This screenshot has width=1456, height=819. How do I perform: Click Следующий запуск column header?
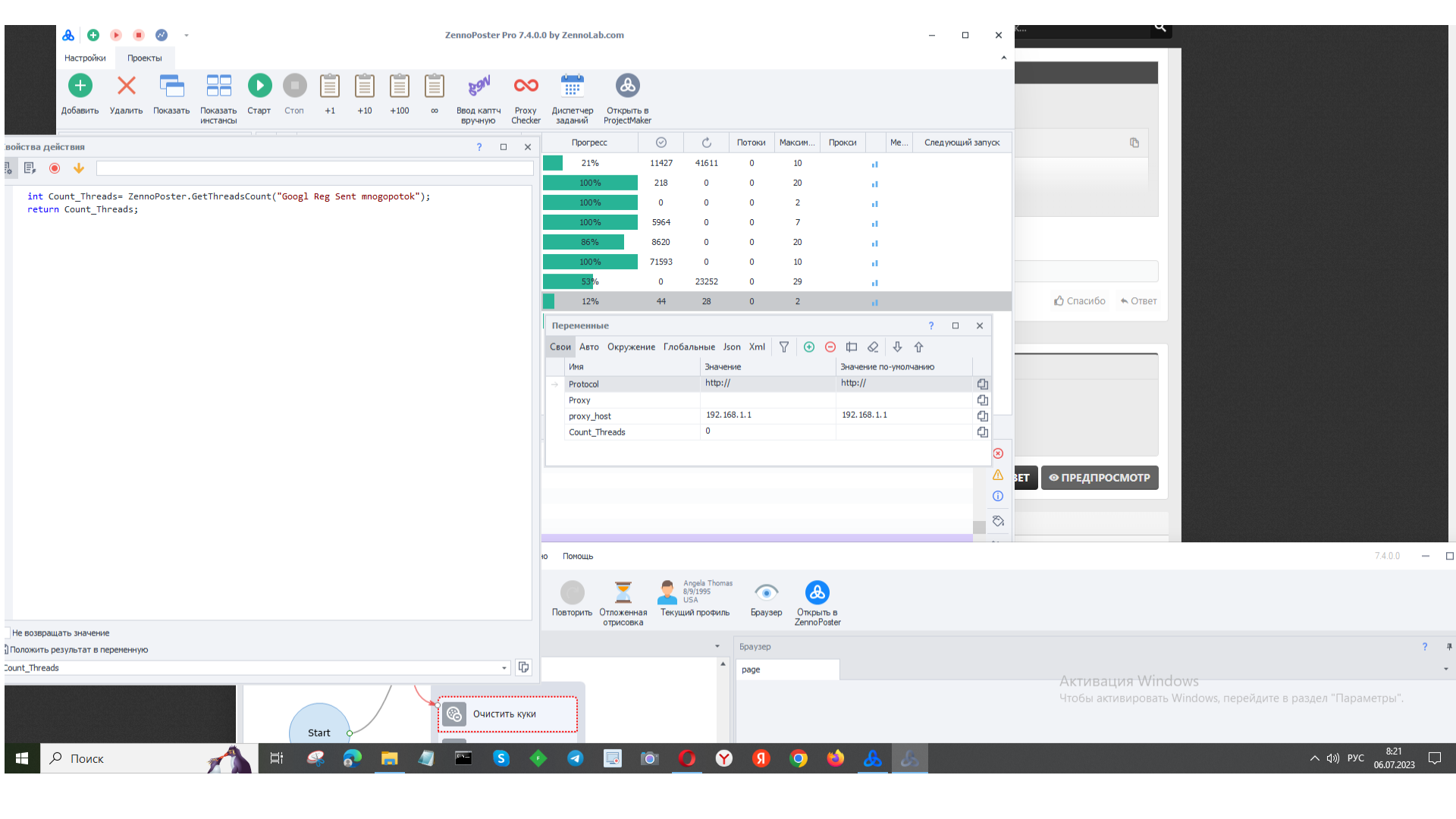(962, 143)
